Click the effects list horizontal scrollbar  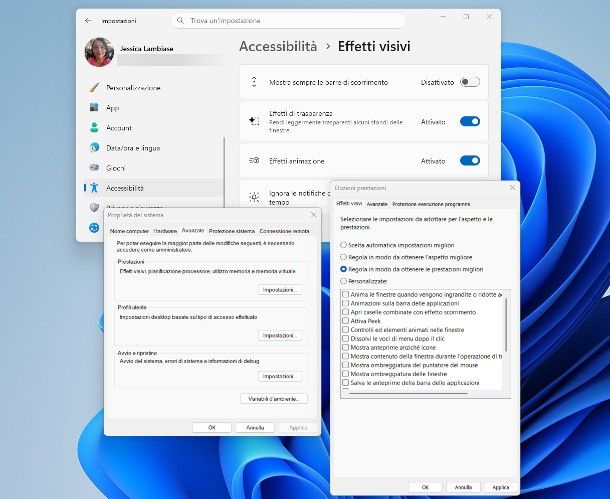pos(408,394)
